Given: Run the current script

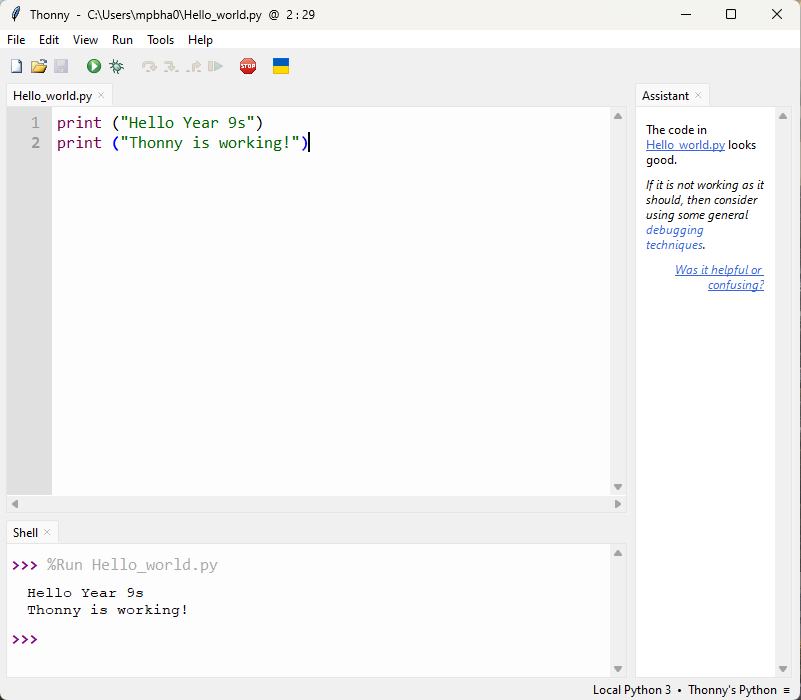Looking at the screenshot, I should [93, 65].
